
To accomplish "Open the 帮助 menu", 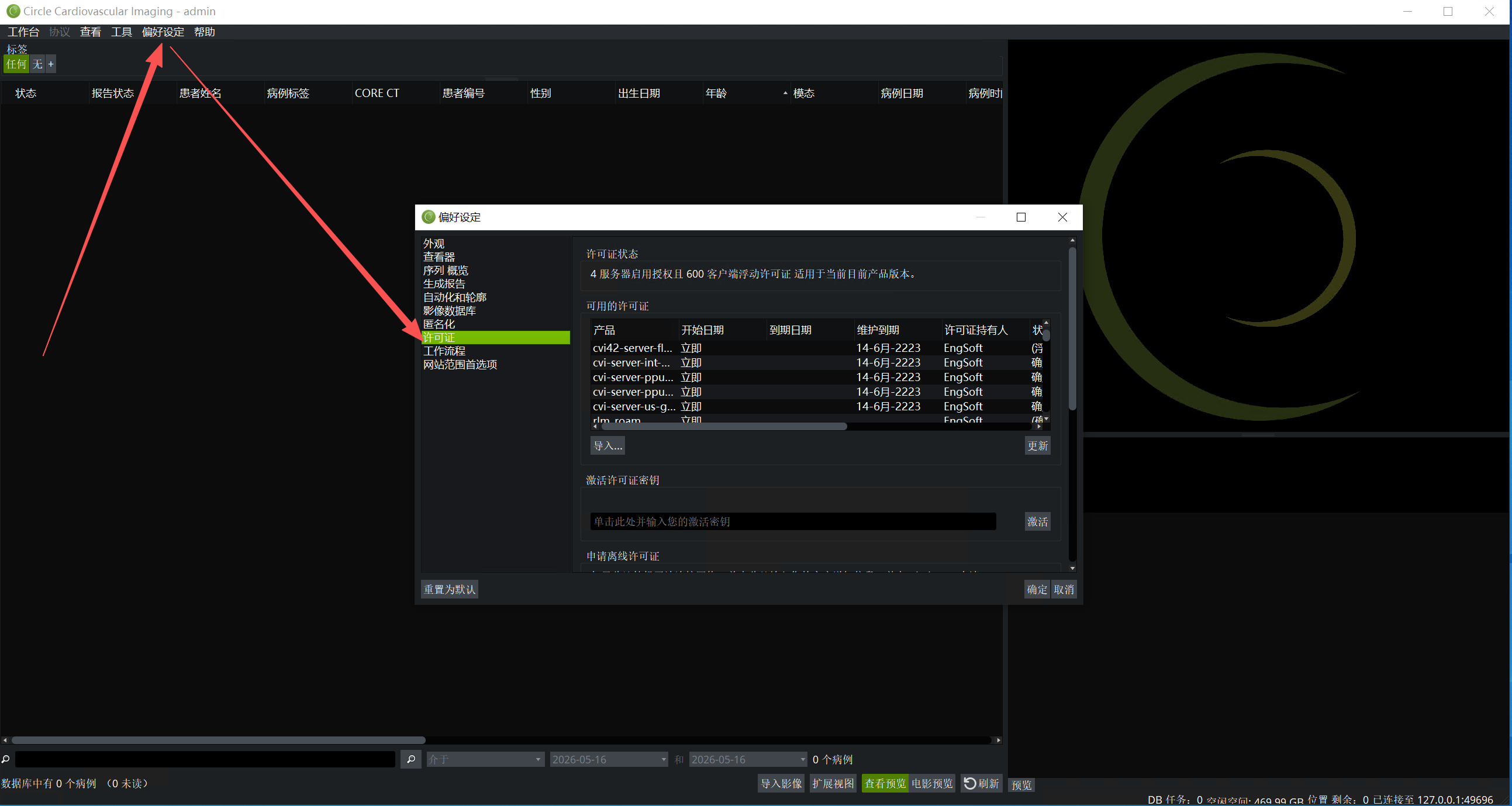I will pyautogui.click(x=204, y=32).
